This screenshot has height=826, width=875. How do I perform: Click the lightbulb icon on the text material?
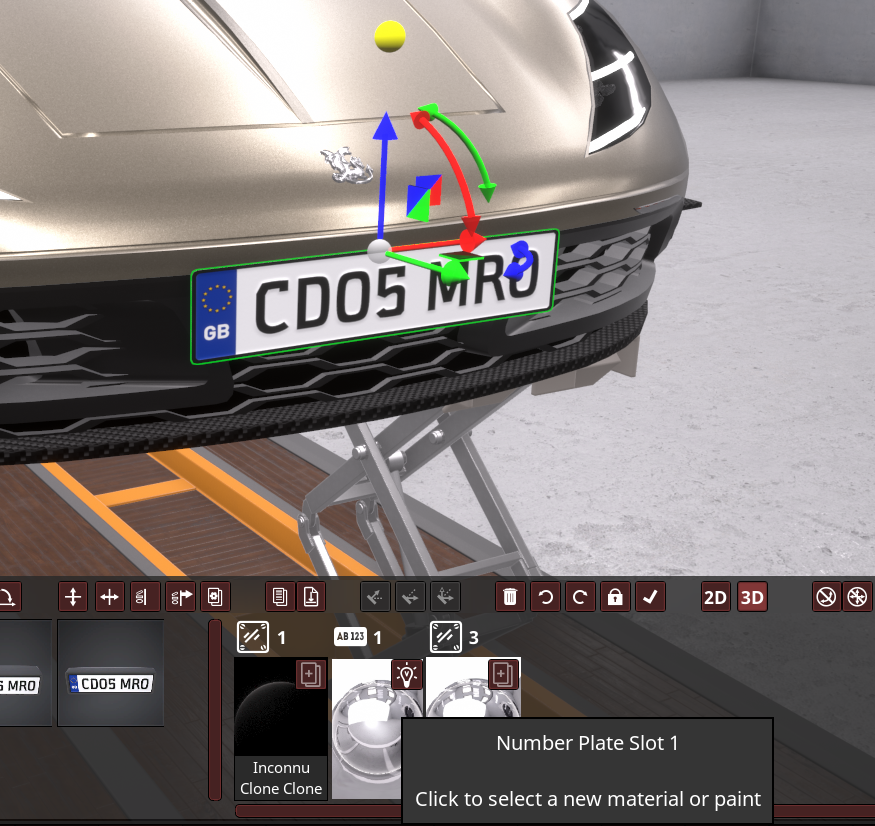point(407,674)
